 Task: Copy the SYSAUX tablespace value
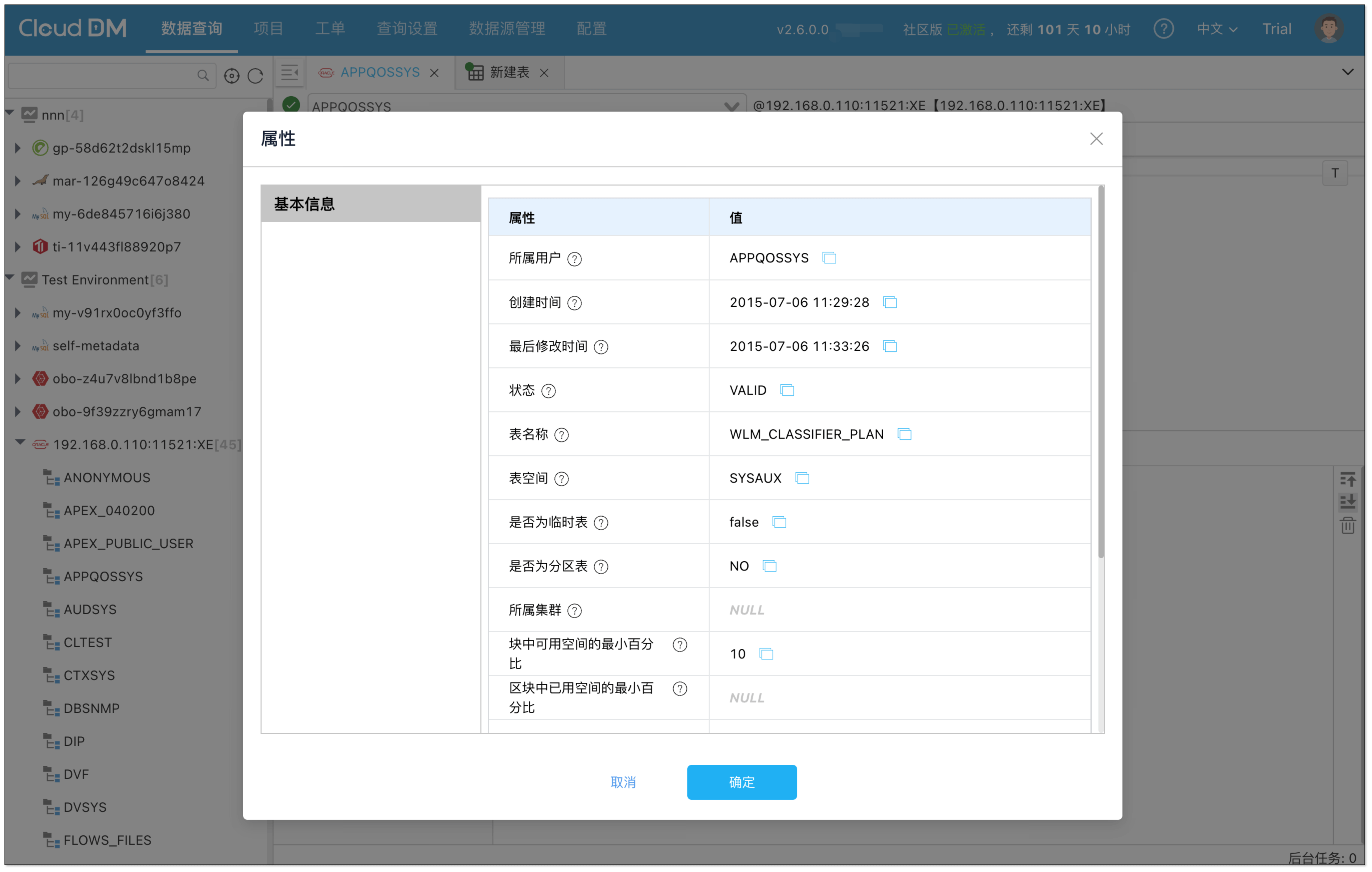[802, 478]
